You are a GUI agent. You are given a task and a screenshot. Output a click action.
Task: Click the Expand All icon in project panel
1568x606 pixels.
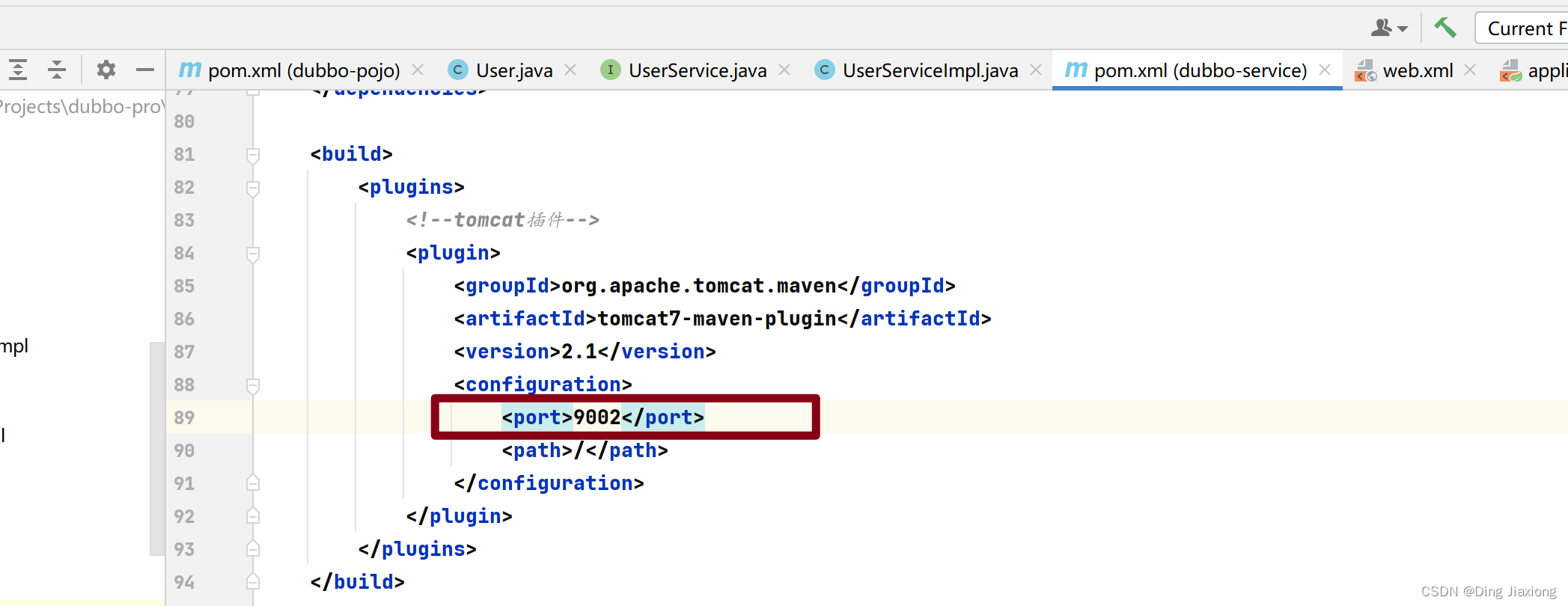[x=18, y=70]
